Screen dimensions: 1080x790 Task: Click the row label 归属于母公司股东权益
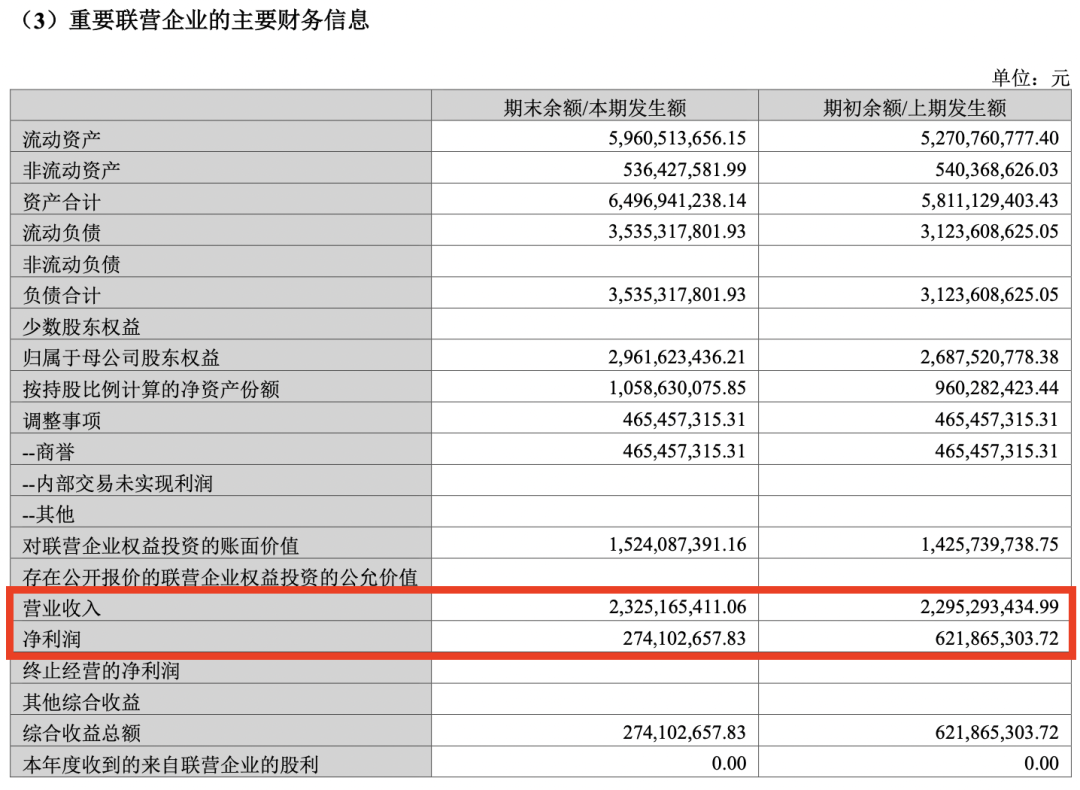(x=121, y=358)
